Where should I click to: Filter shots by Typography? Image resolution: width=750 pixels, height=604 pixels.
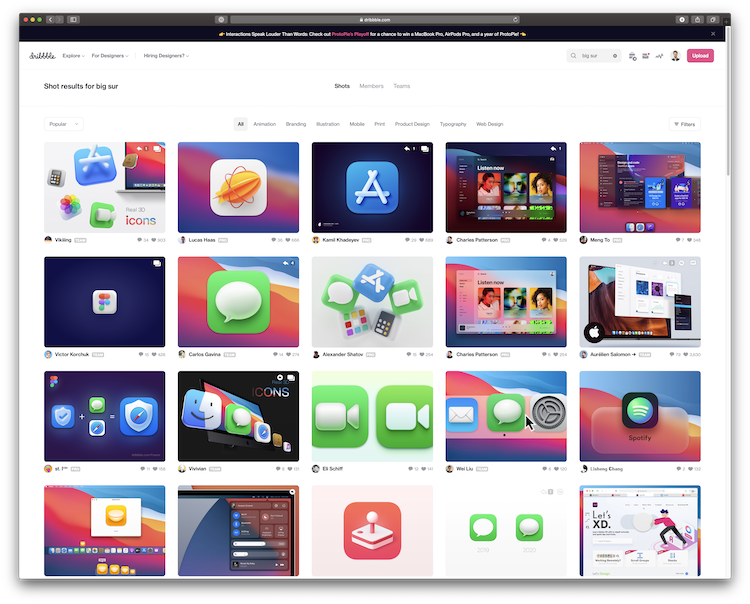click(453, 124)
